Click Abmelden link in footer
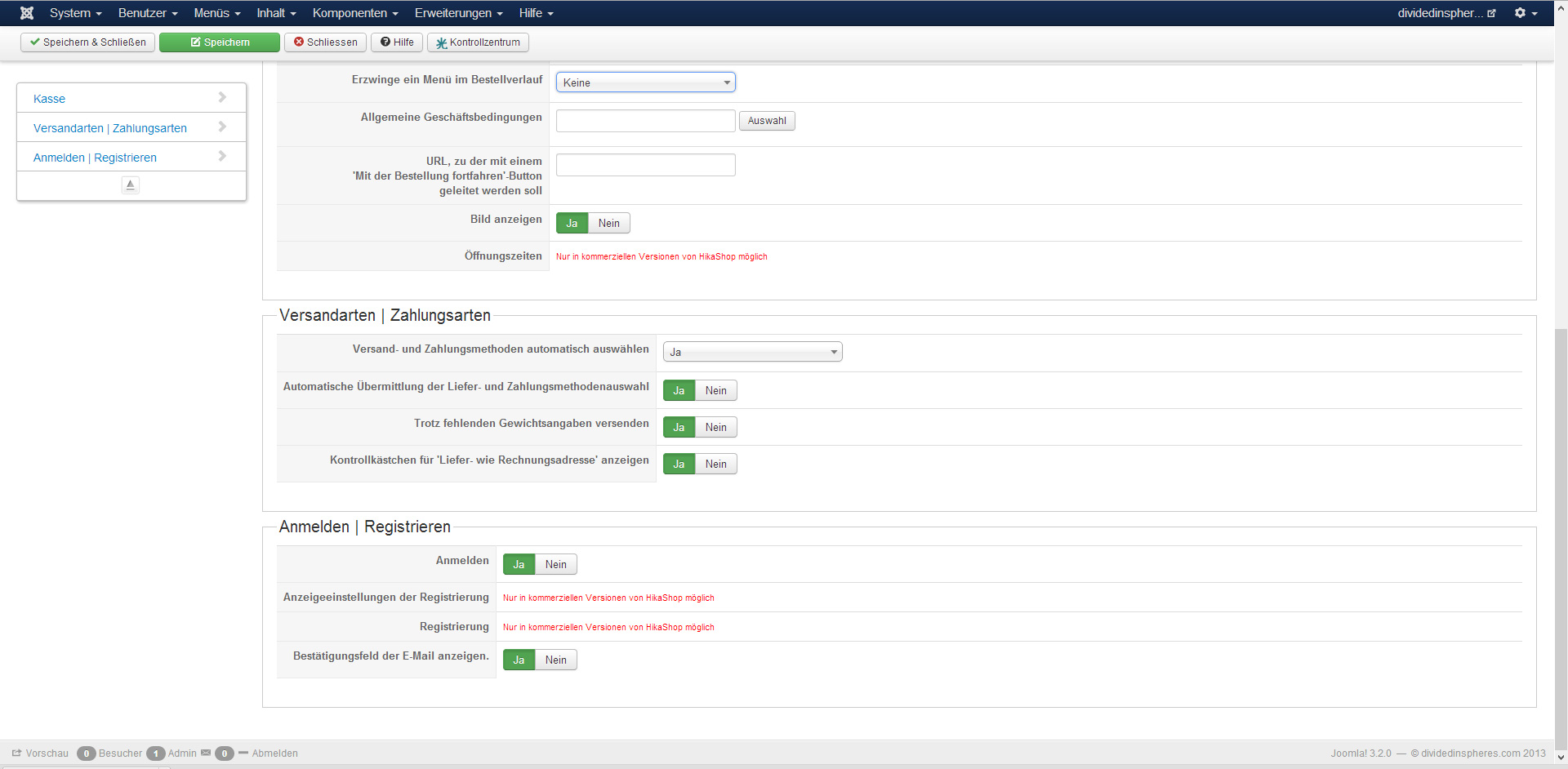Screen dimensions: 1568x769 coord(275,753)
